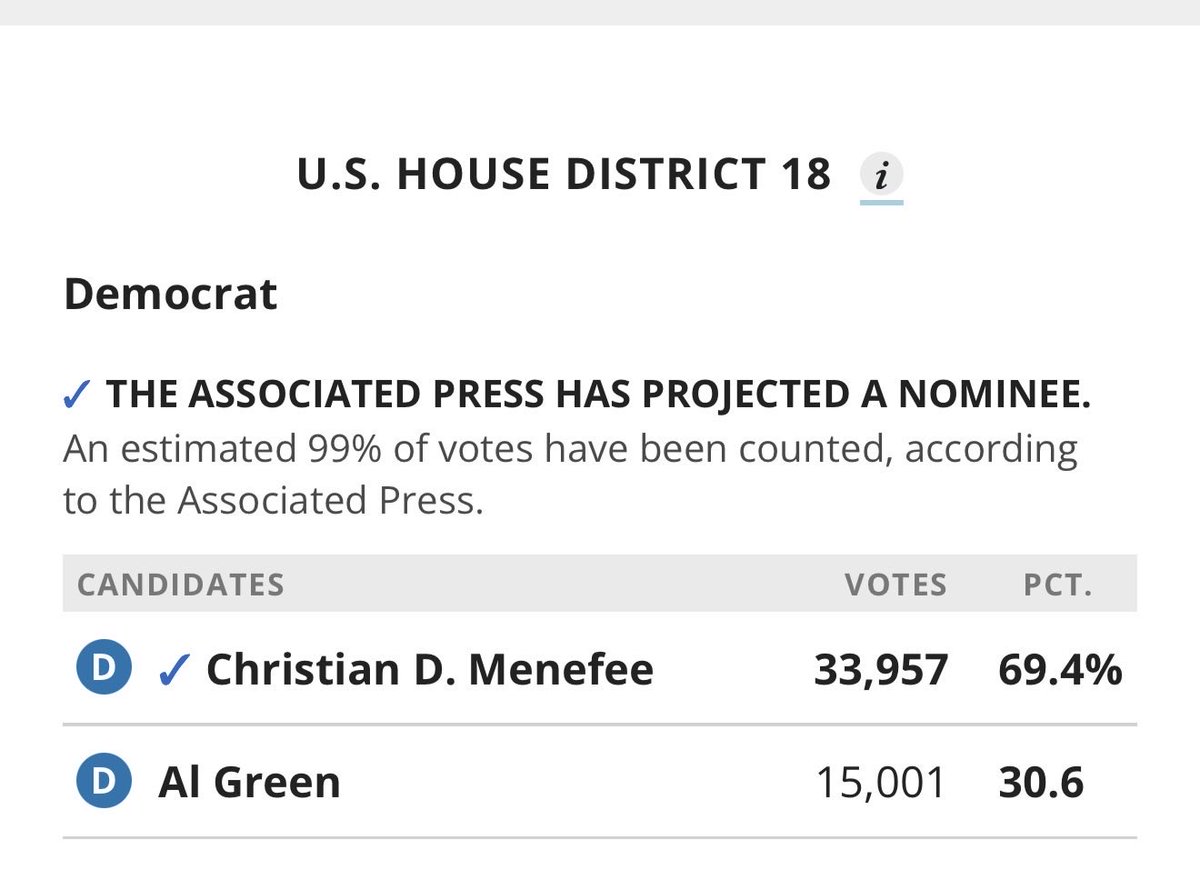This screenshot has height=880, width=1200.
Task: Click the U.S. House District 18 heading
Action: (x=564, y=175)
